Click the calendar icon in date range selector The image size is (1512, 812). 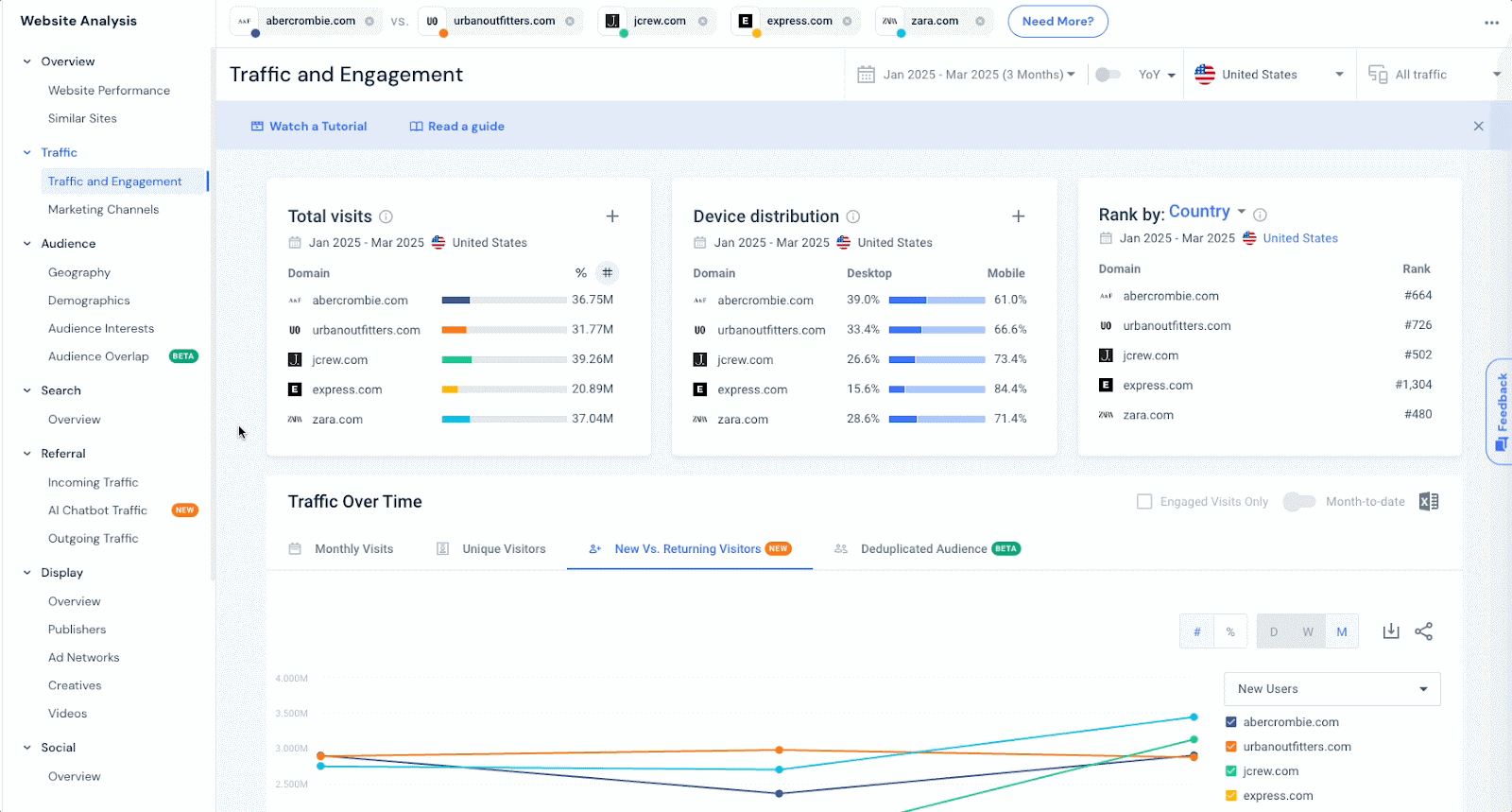[866, 75]
